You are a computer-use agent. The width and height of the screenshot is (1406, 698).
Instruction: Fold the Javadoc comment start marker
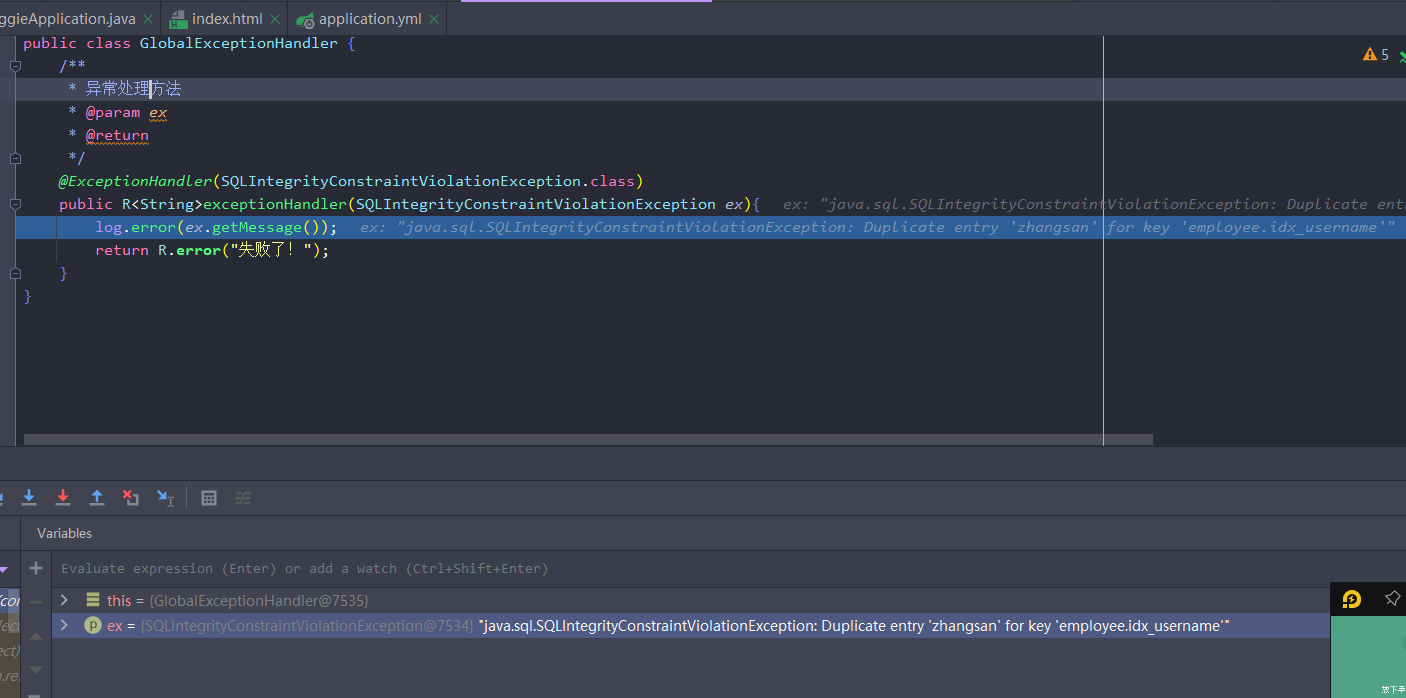(x=15, y=66)
